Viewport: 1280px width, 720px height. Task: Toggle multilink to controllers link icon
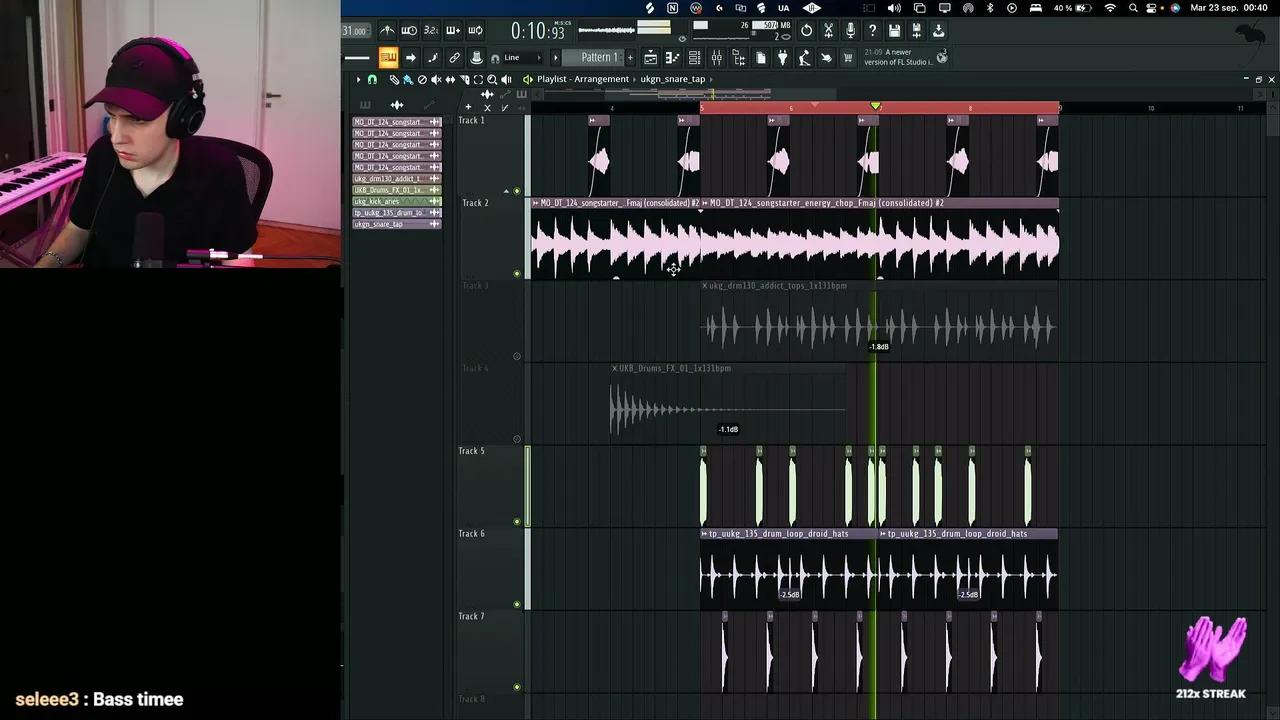454,57
